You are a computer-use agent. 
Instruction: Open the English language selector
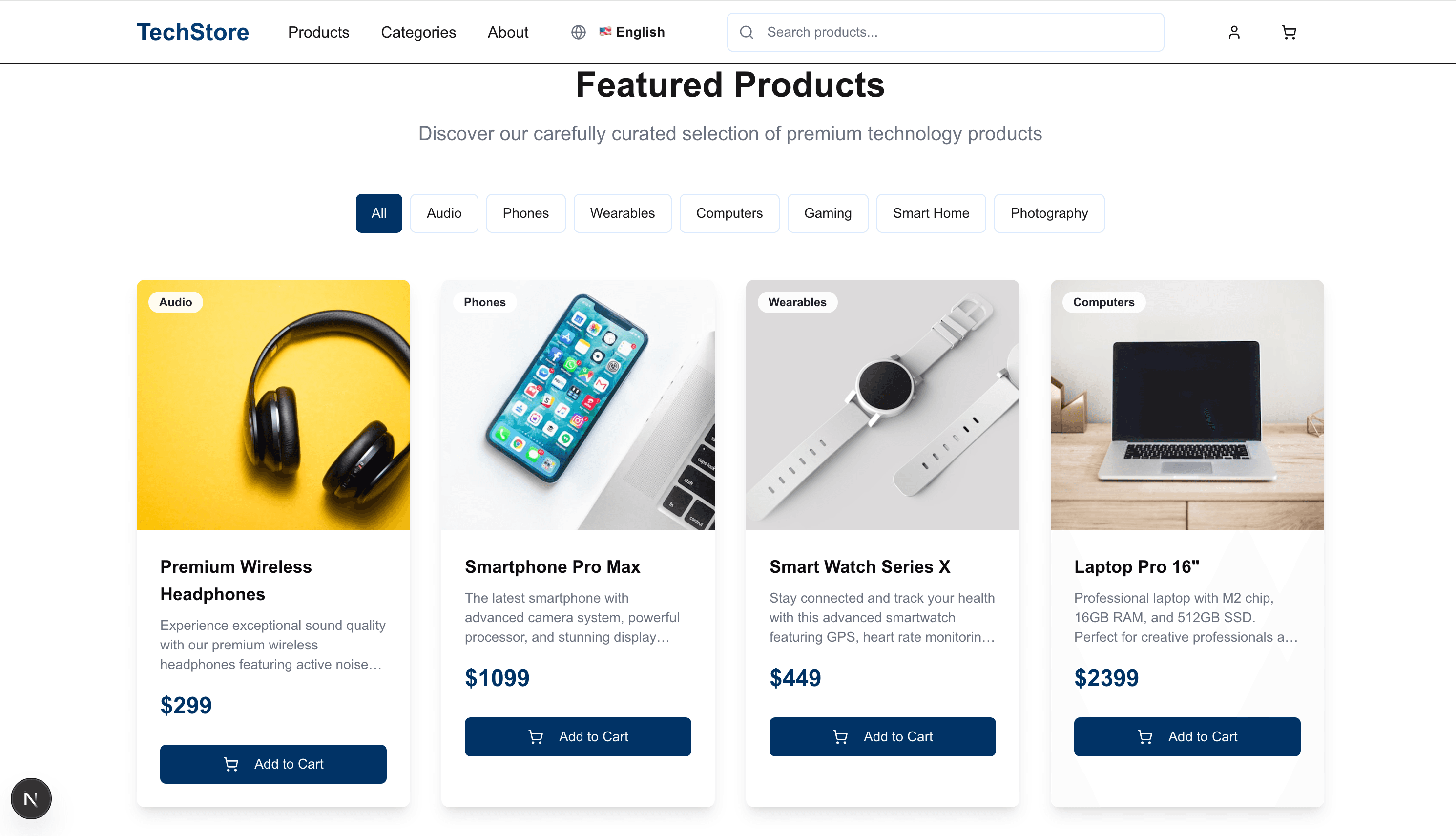pos(640,32)
